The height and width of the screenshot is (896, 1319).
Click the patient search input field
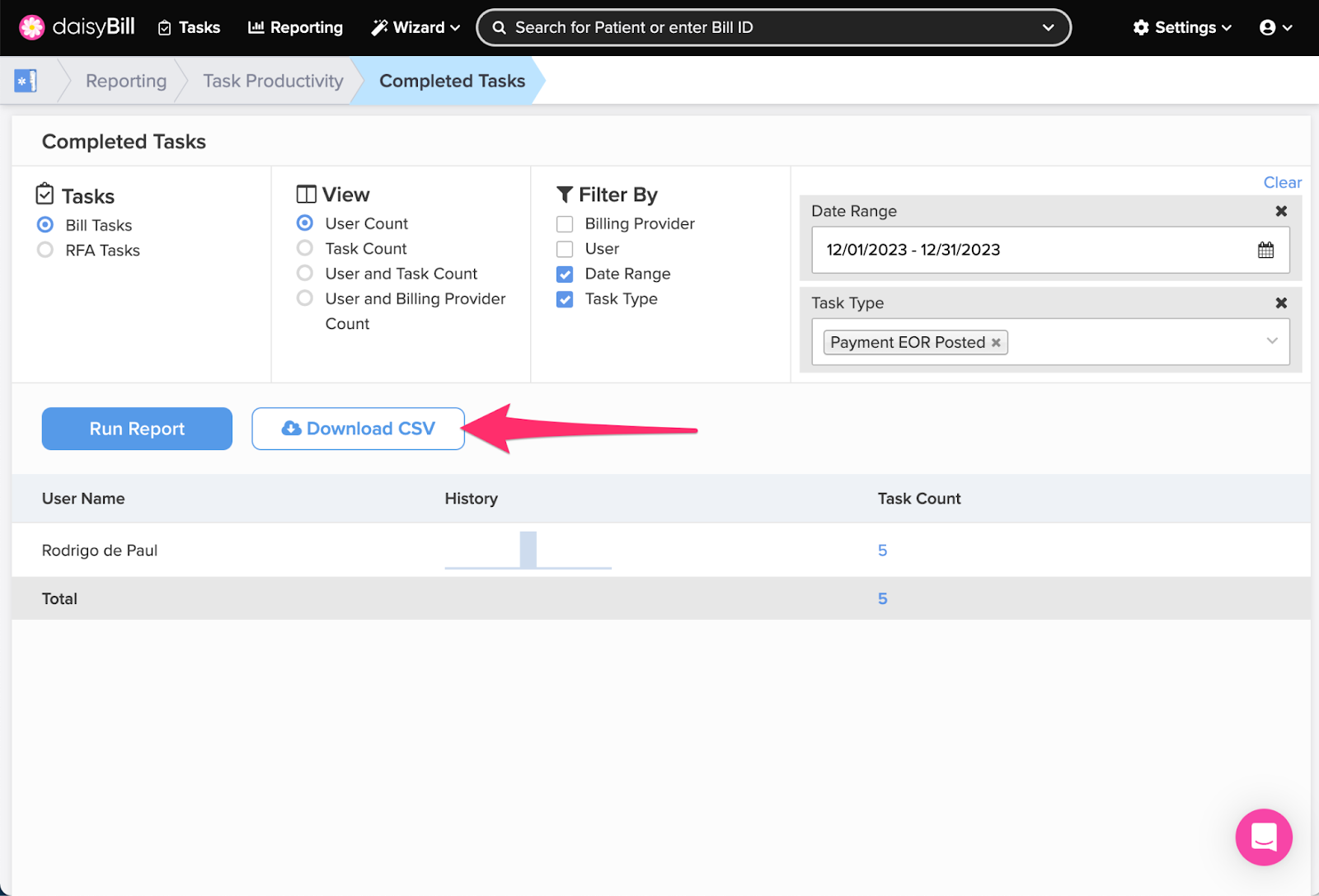(x=767, y=27)
